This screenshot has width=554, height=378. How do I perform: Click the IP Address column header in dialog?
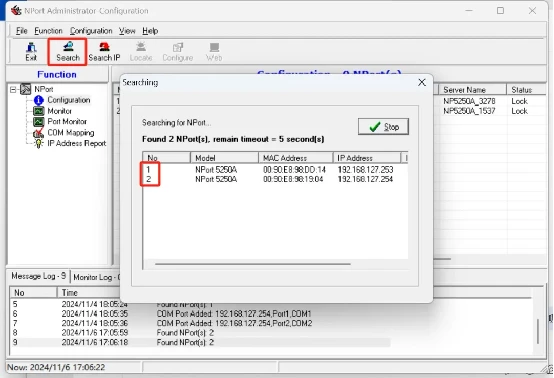point(367,158)
